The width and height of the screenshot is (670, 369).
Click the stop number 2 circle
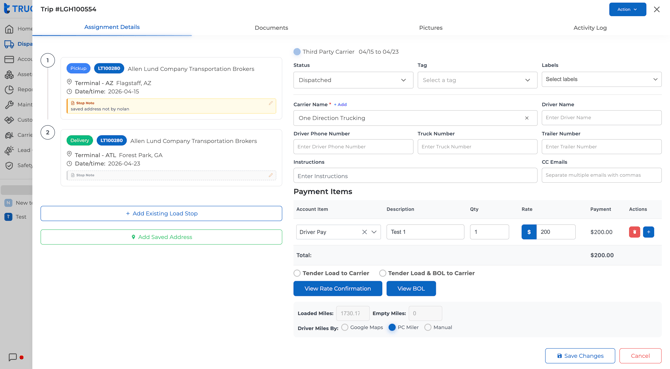47,132
